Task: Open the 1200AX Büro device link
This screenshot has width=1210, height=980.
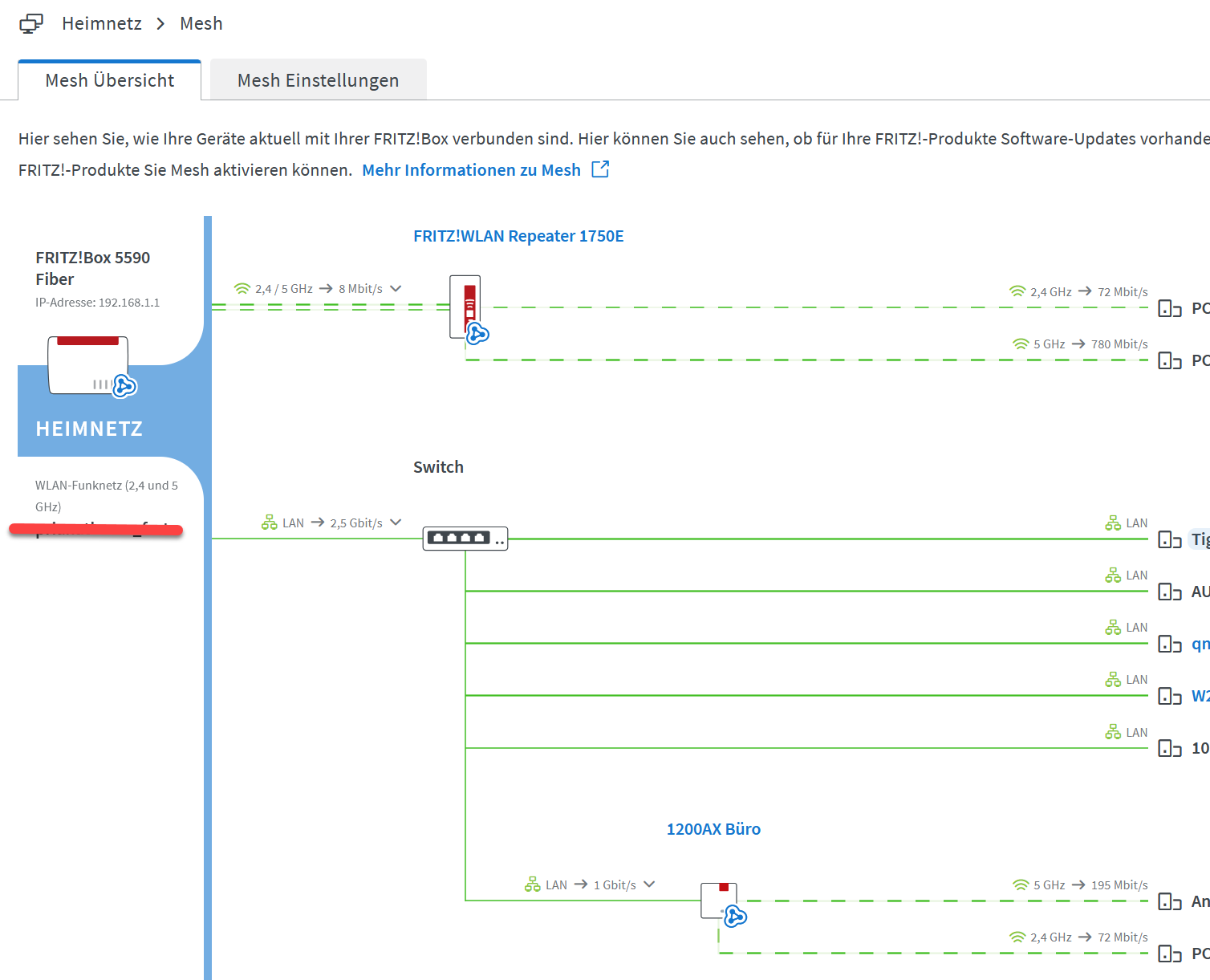Action: 713,829
